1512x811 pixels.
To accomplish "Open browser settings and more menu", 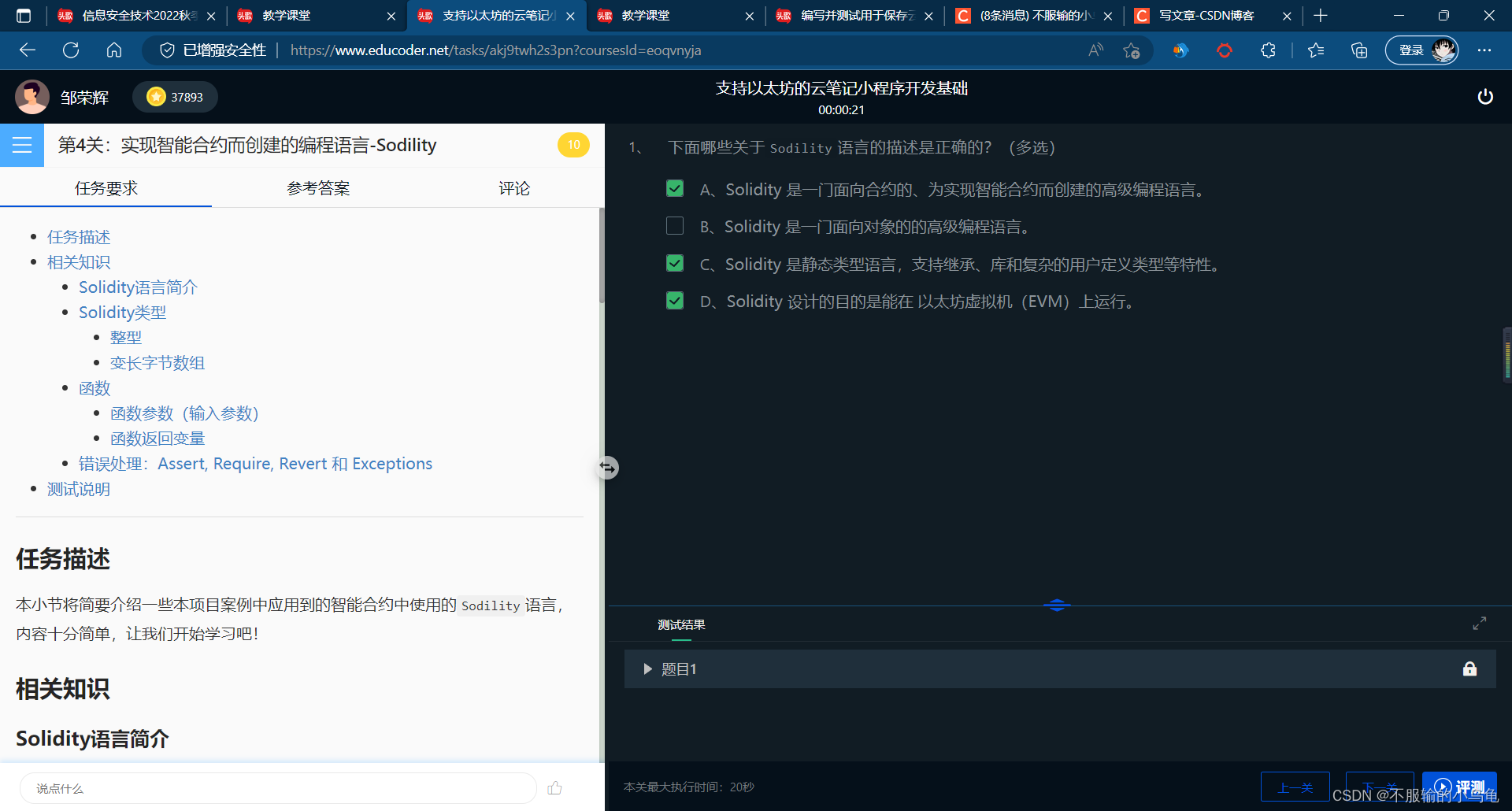I will pyautogui.click(x=1484, y=50).
